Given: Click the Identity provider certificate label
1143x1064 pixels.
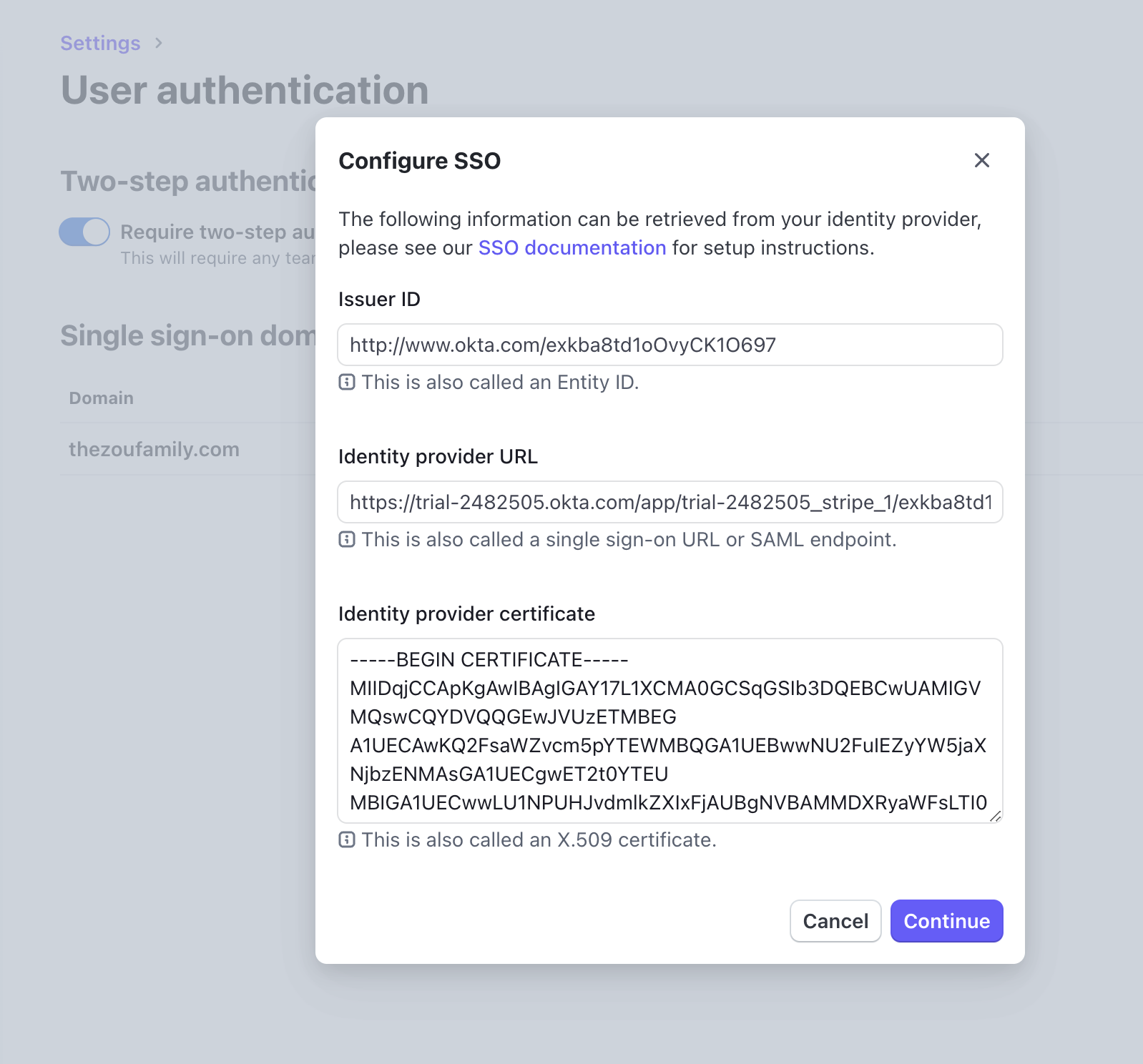Looking at the screenshot, I should [466, 614].
